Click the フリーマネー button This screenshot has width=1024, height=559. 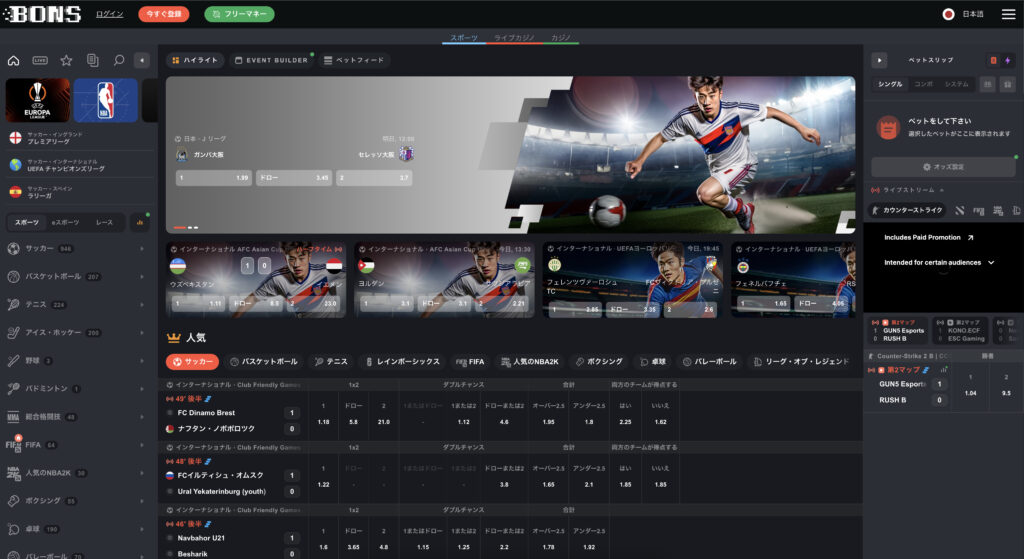pos(239,14)
